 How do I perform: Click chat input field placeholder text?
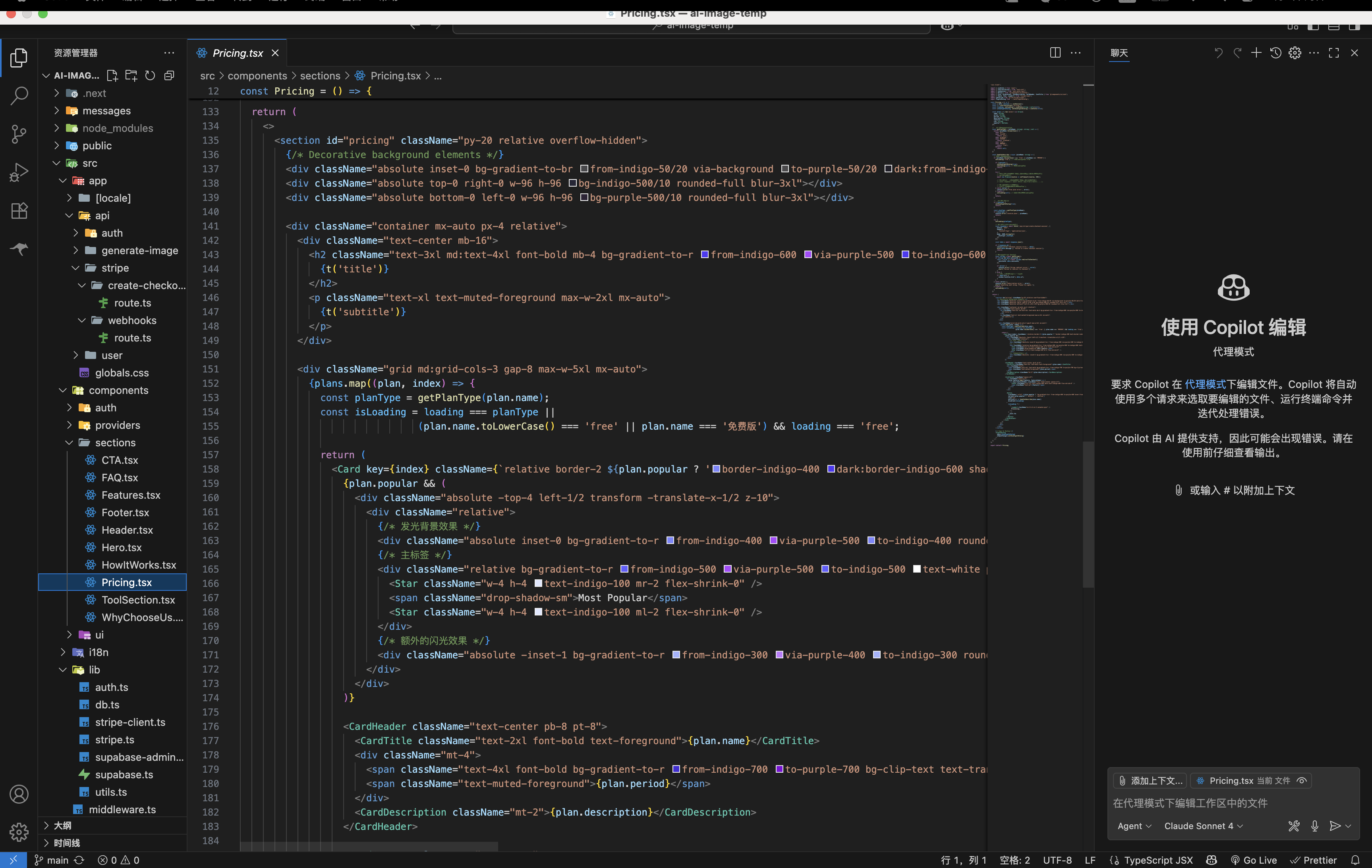coord(1190,803)
